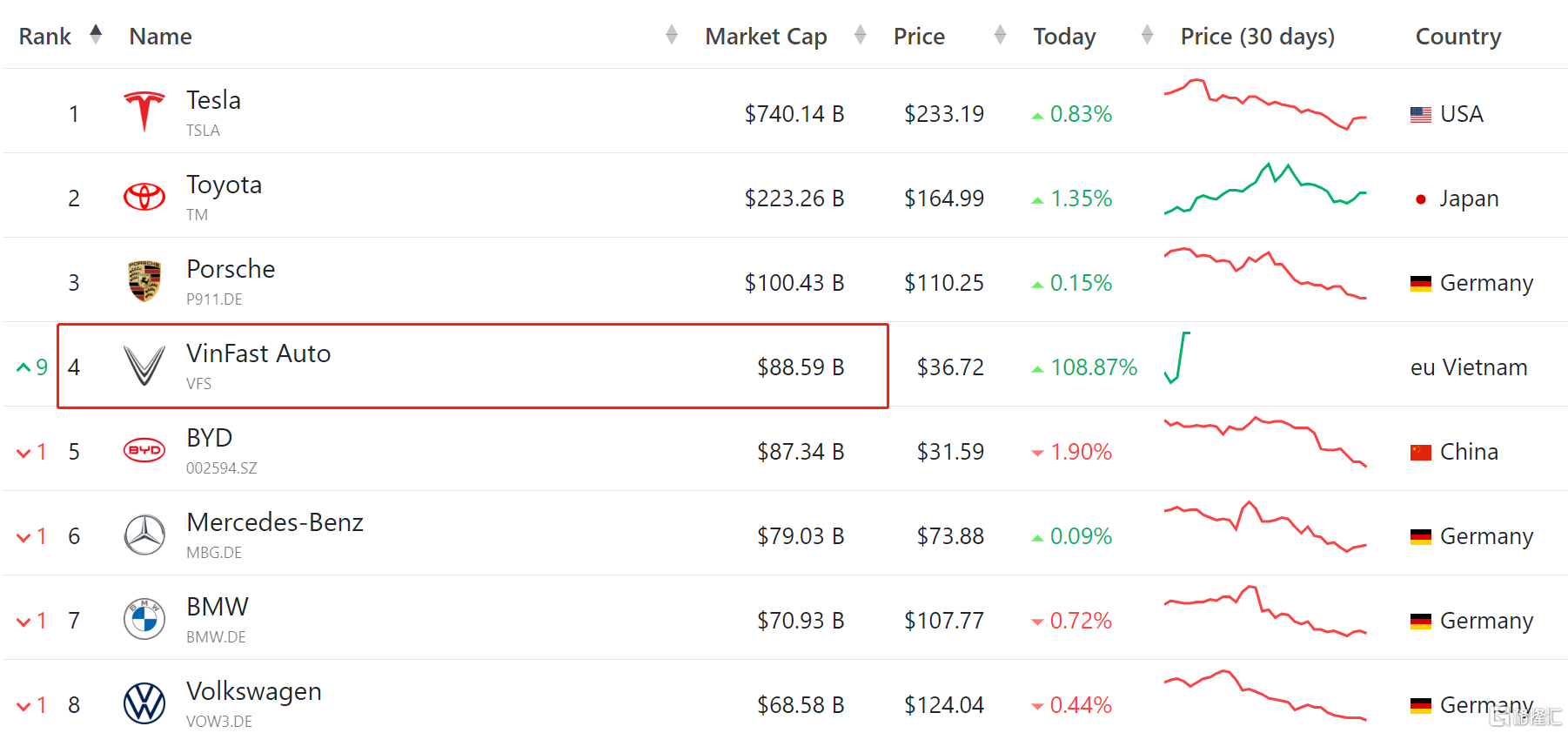This screenshot has height=733, width=1568.
Task: Click the USA flag icon
Action: pyautogui.click(x=1421, y=114)
